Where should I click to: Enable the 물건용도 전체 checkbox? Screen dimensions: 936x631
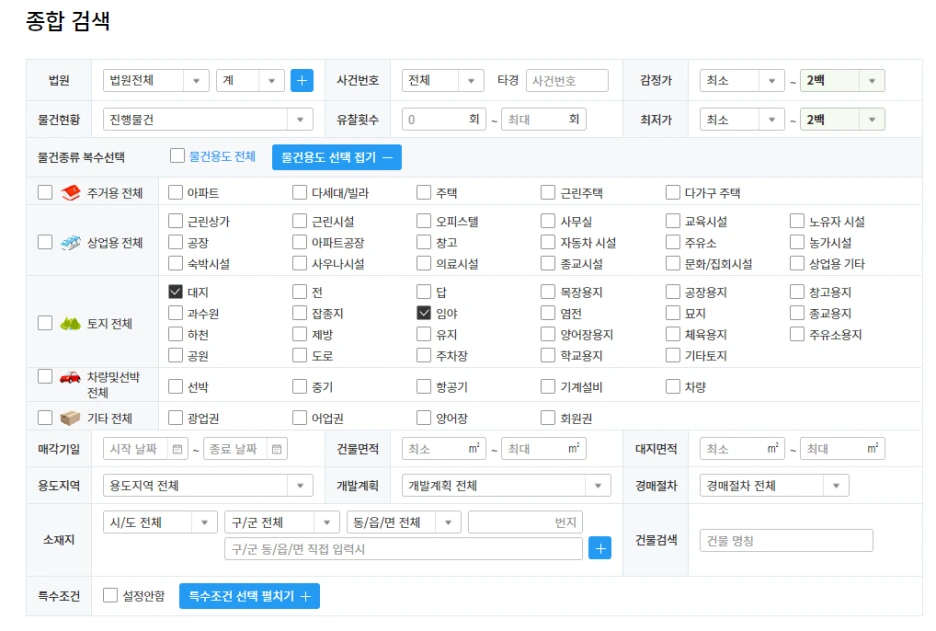(x=175, y=156)
